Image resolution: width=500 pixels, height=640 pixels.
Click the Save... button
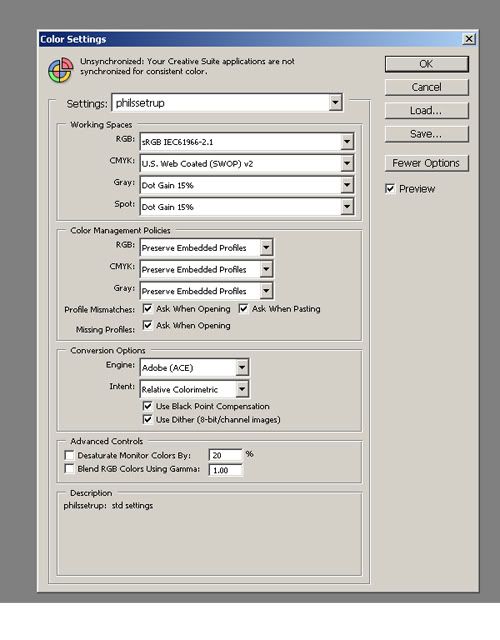click(427, 134)
